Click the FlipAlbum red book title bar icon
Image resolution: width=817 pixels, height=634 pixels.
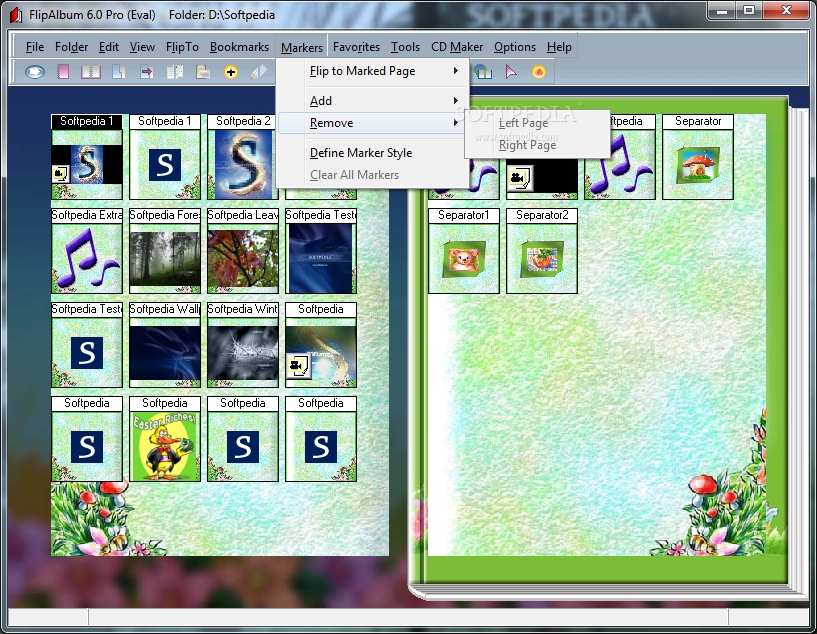tap(16, 15)
